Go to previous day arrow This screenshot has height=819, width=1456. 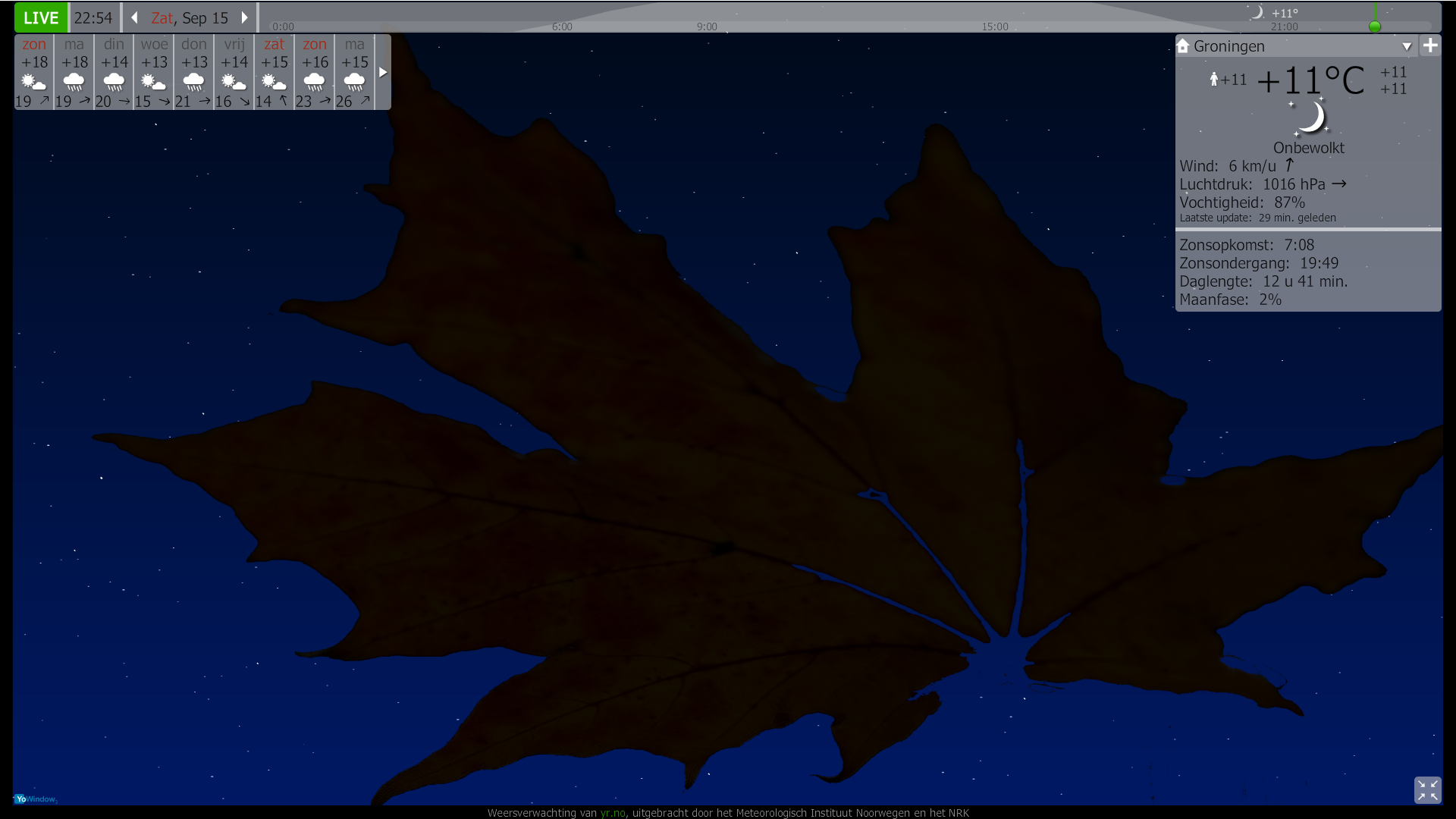point(134,17)
